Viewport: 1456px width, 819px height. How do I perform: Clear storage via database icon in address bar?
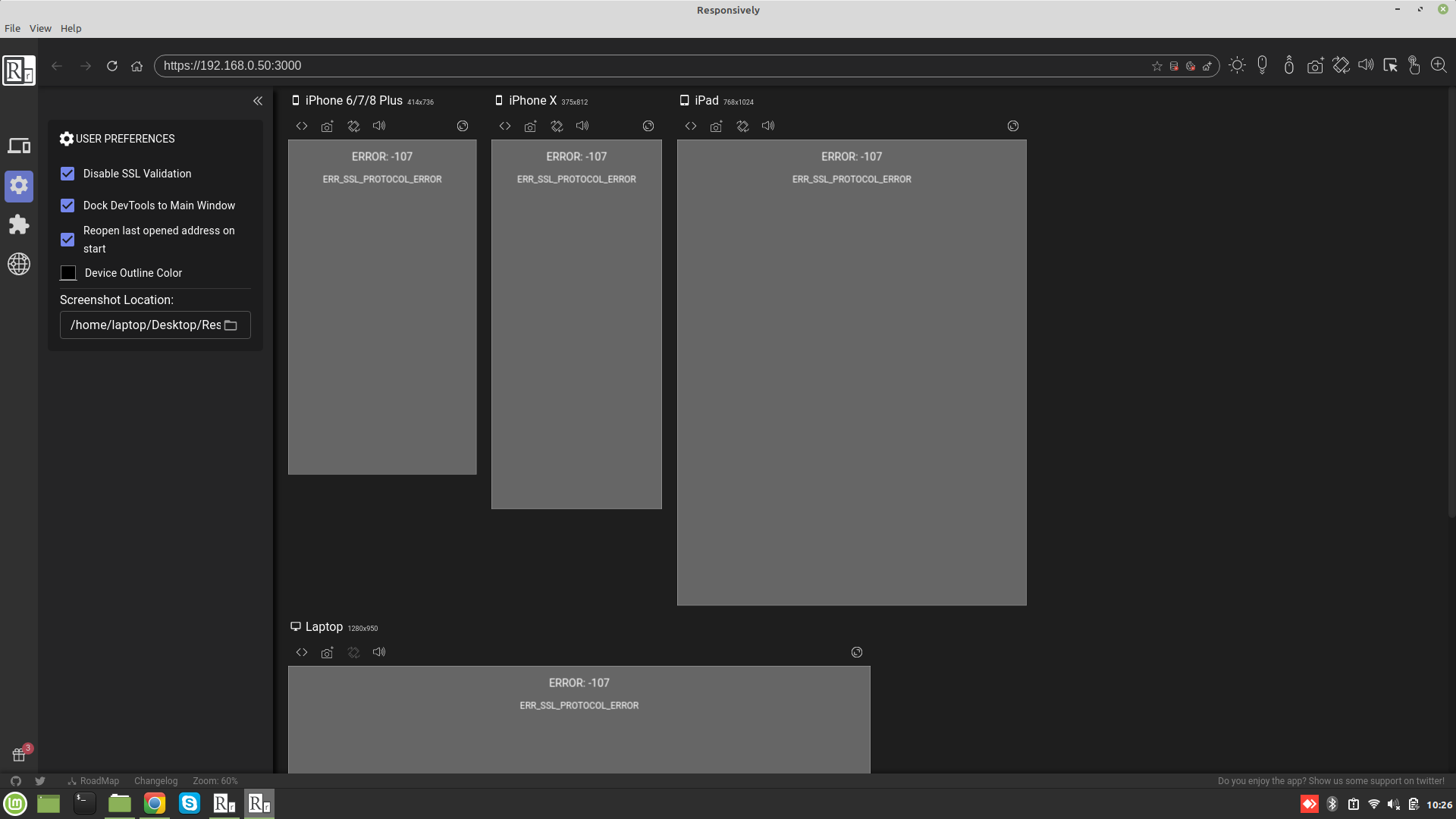click(1174, 66)
